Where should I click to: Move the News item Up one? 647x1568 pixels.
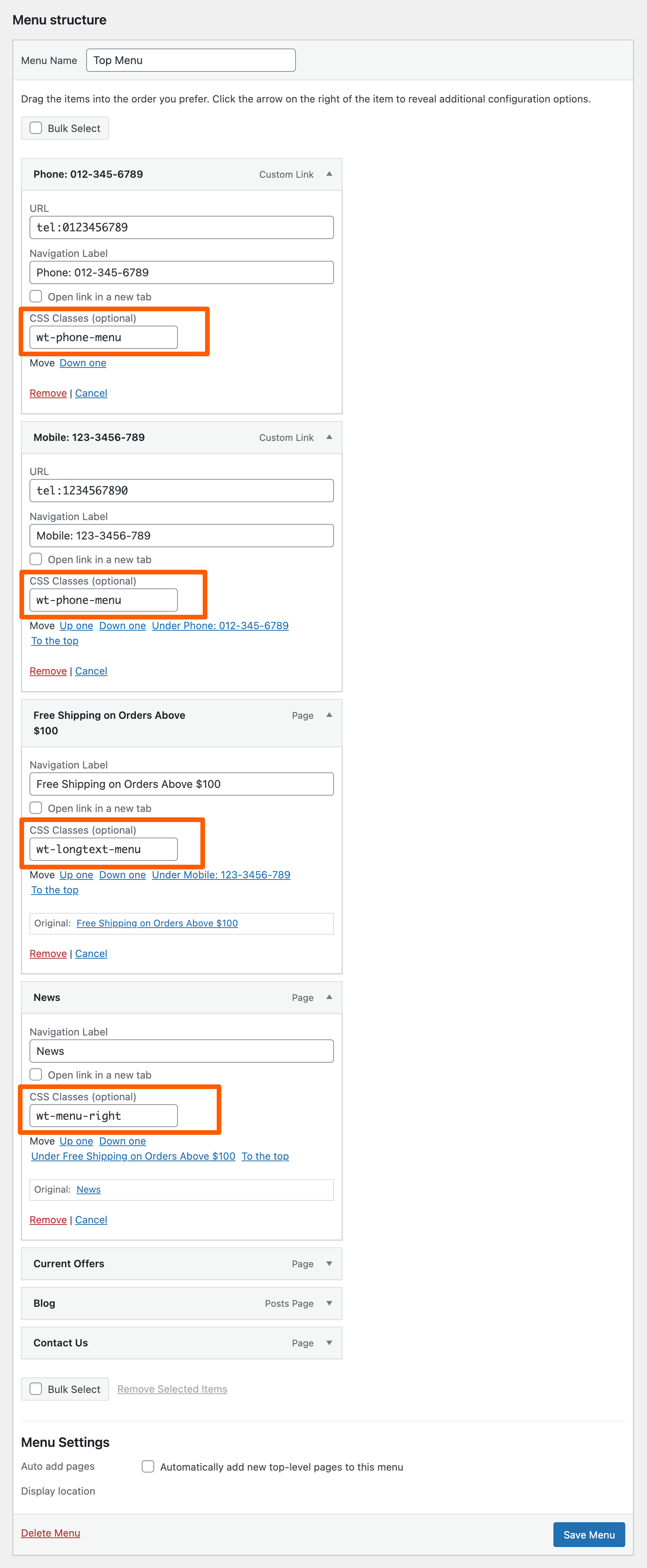click(76, 1141)
